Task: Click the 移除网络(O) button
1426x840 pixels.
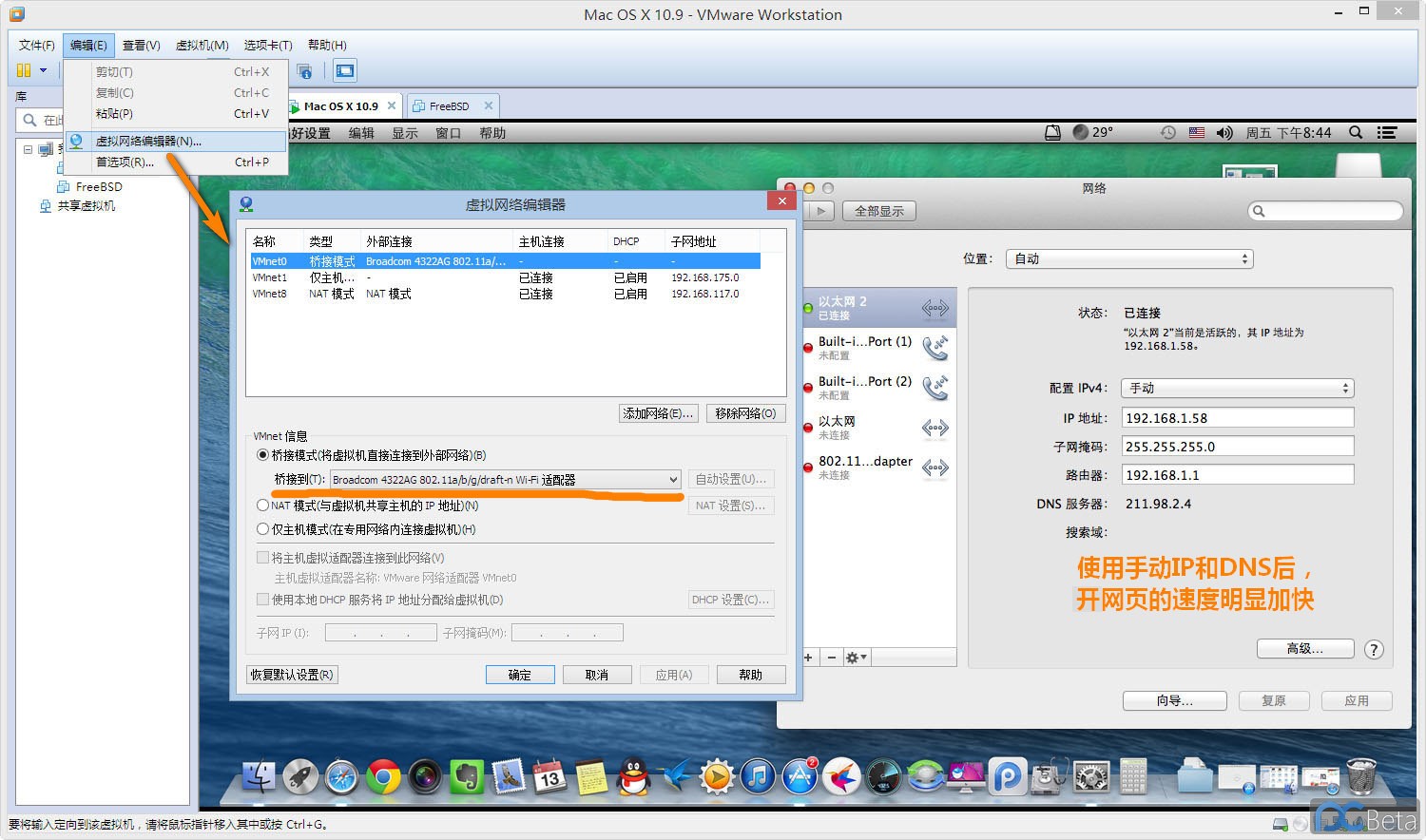Action: (745, 413)
